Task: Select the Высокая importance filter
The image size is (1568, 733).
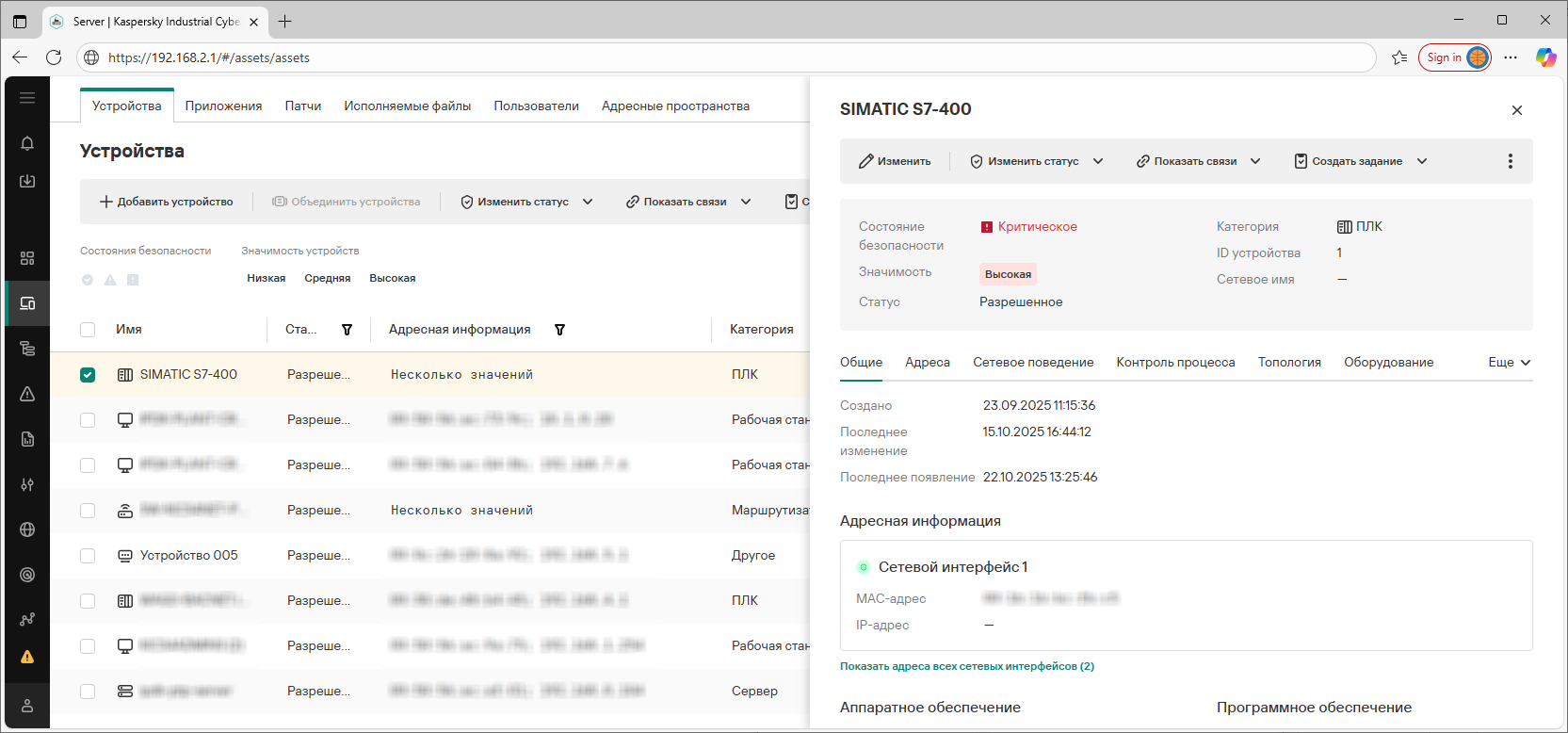Action: tap(392, 279)
